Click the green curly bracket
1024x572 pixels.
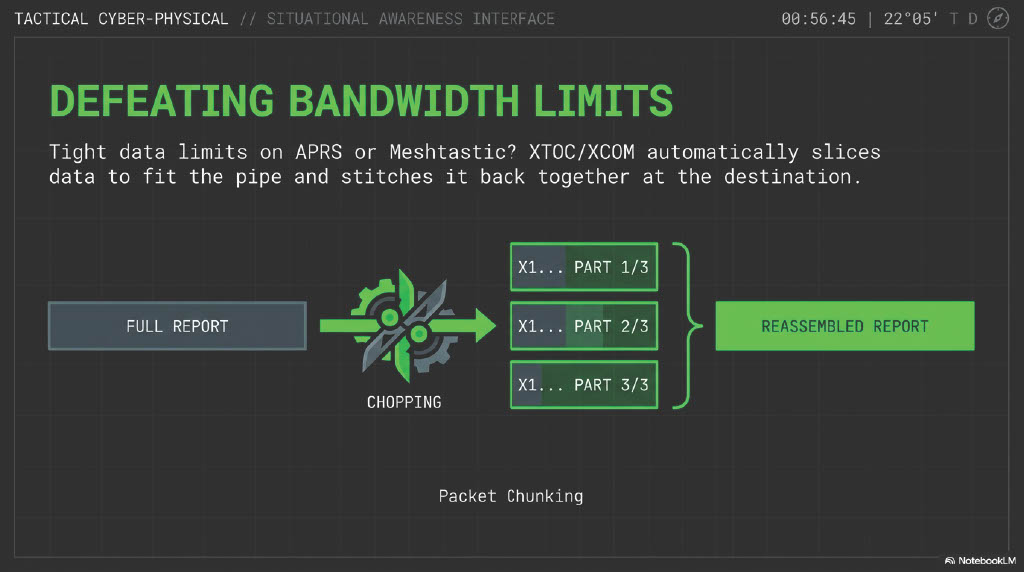pos(685,326)
